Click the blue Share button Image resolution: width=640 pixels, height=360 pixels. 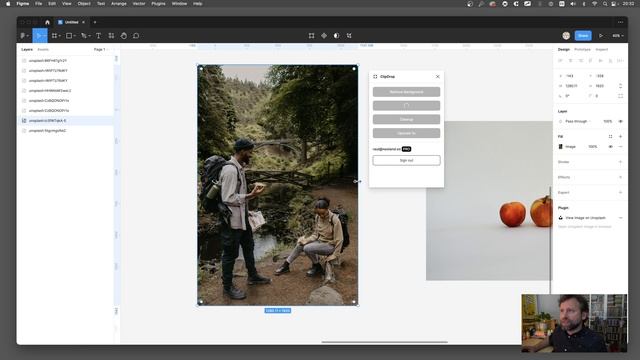click(x=583, y=36)
